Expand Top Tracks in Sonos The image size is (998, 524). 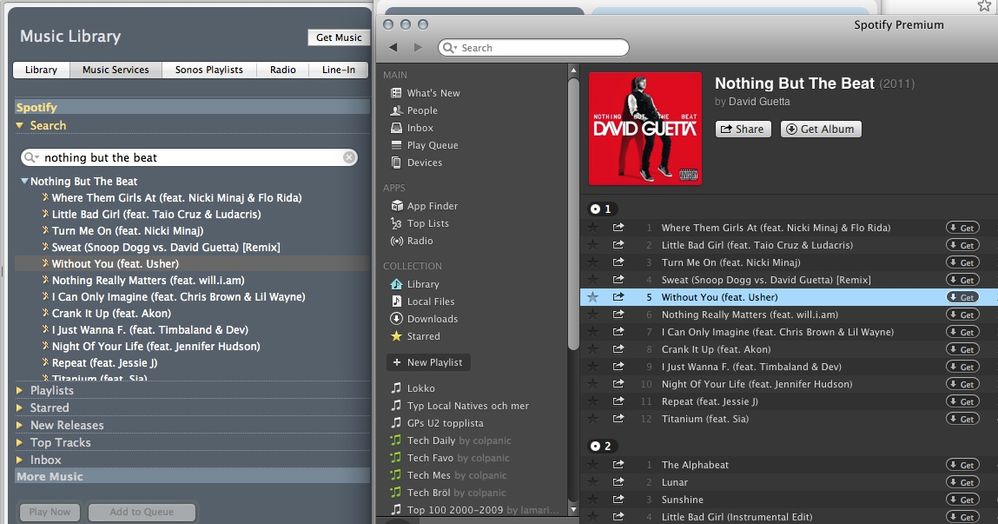tap(20, 443)
